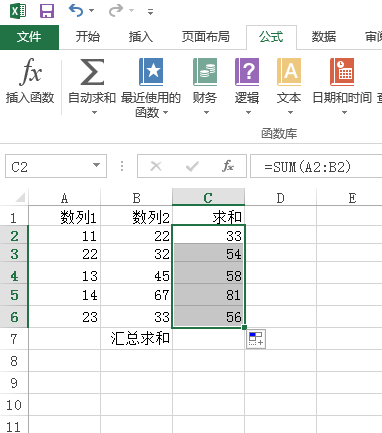This screenshot has width=382, height=433.
Task: Expand the 文本 dropdown arrow
Action: (x=290, y=113)
